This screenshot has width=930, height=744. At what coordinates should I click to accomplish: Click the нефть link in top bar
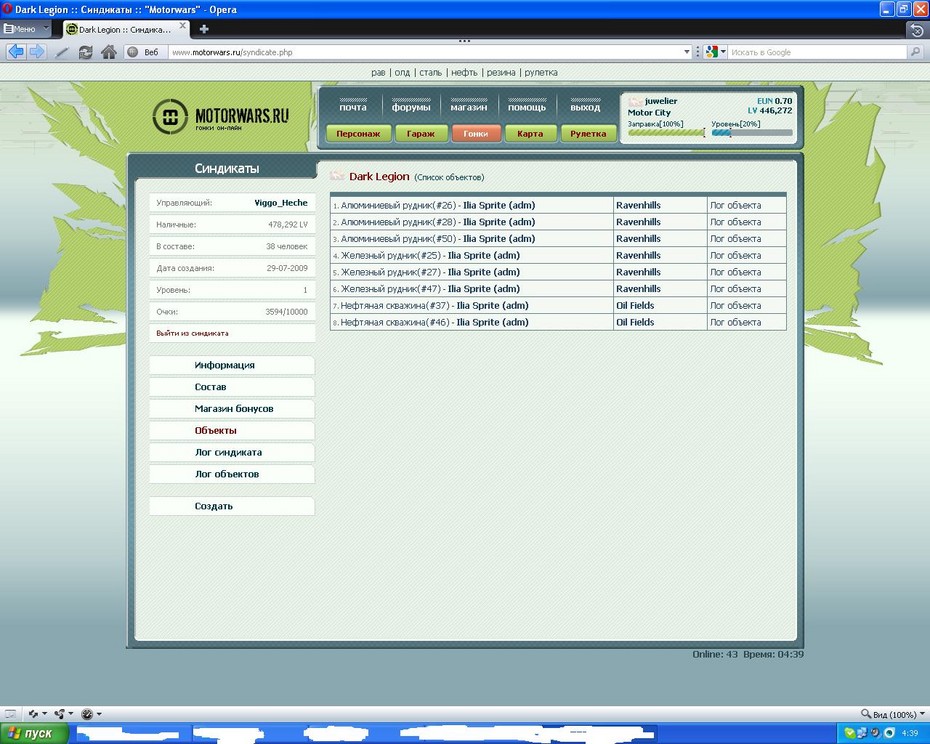tap(463, 72)
